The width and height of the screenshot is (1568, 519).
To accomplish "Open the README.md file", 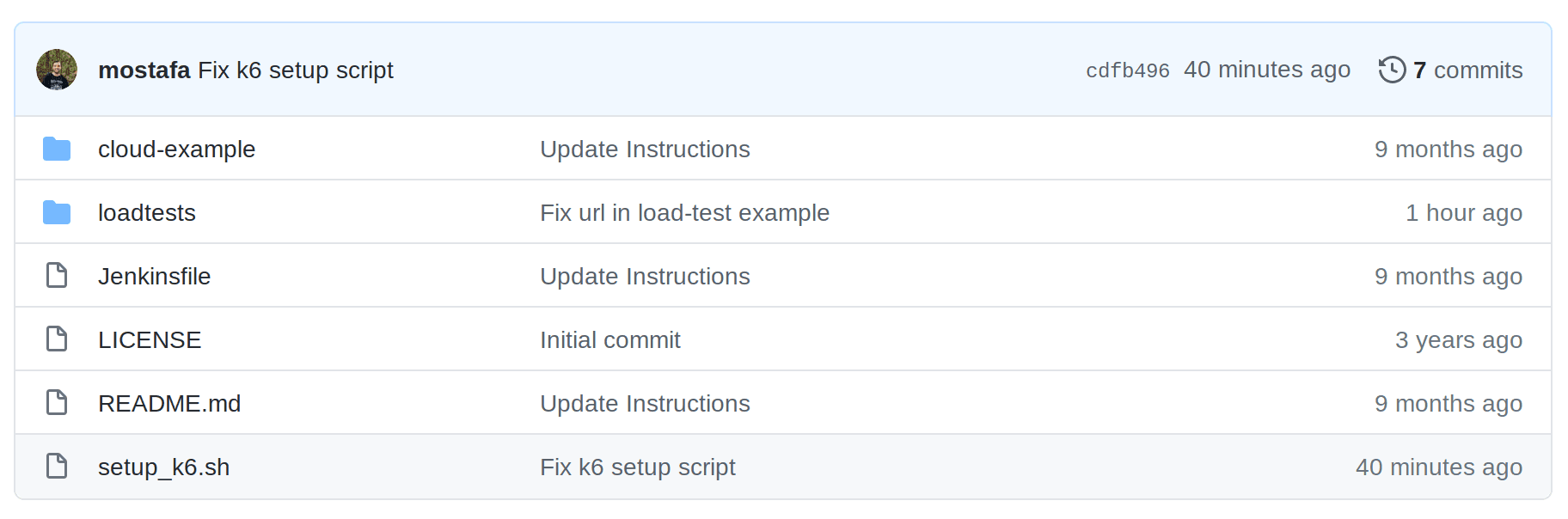I will pyautogui.click(x=169, y=402).
